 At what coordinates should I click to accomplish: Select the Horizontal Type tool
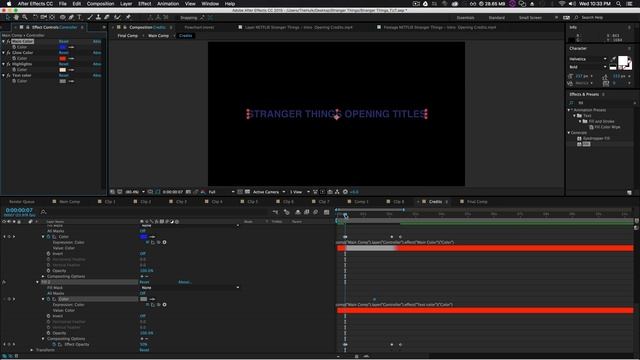point(79,18)
